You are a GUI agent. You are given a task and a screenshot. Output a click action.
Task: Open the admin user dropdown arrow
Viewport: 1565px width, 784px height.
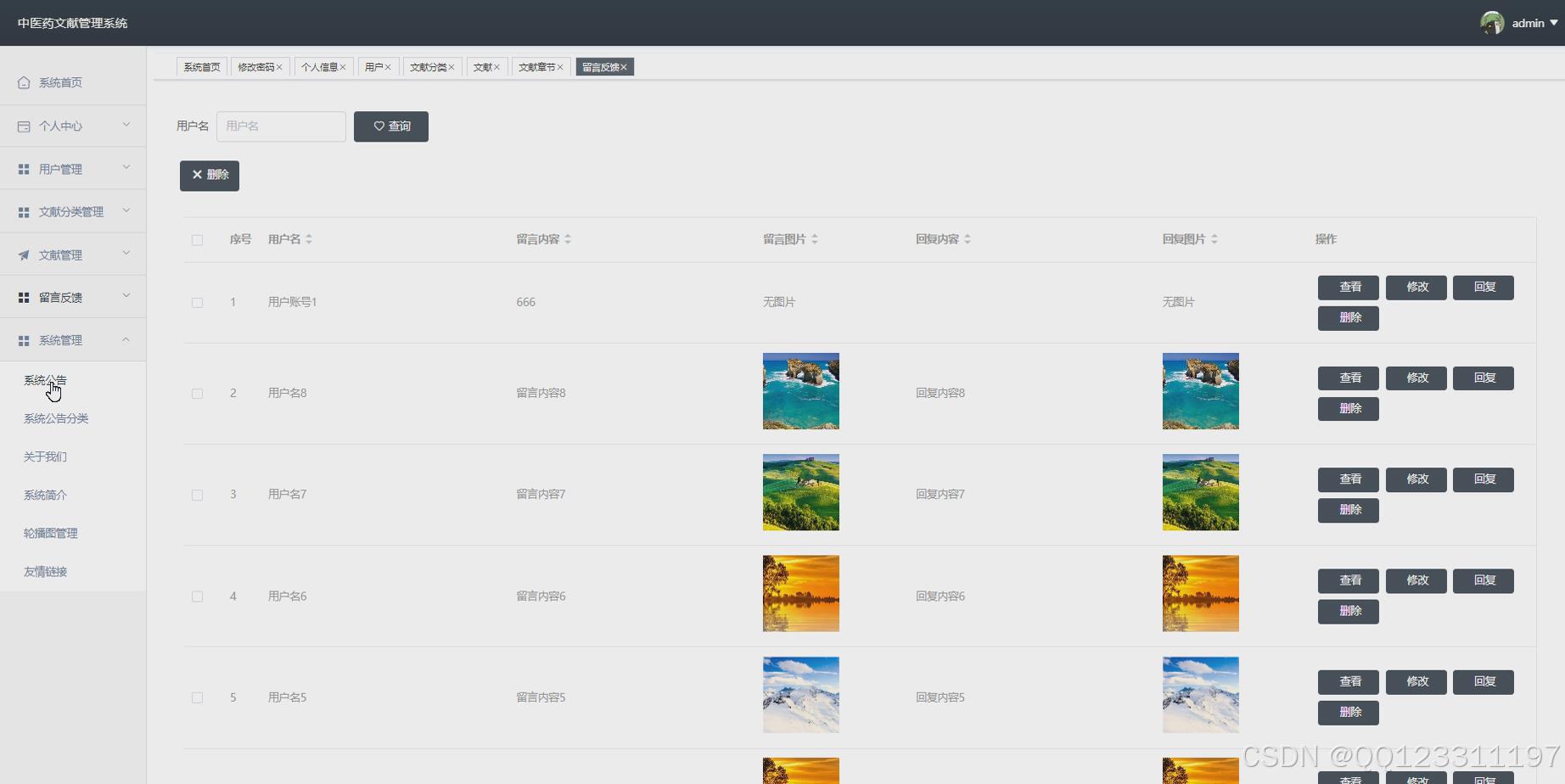point(1554,23)
